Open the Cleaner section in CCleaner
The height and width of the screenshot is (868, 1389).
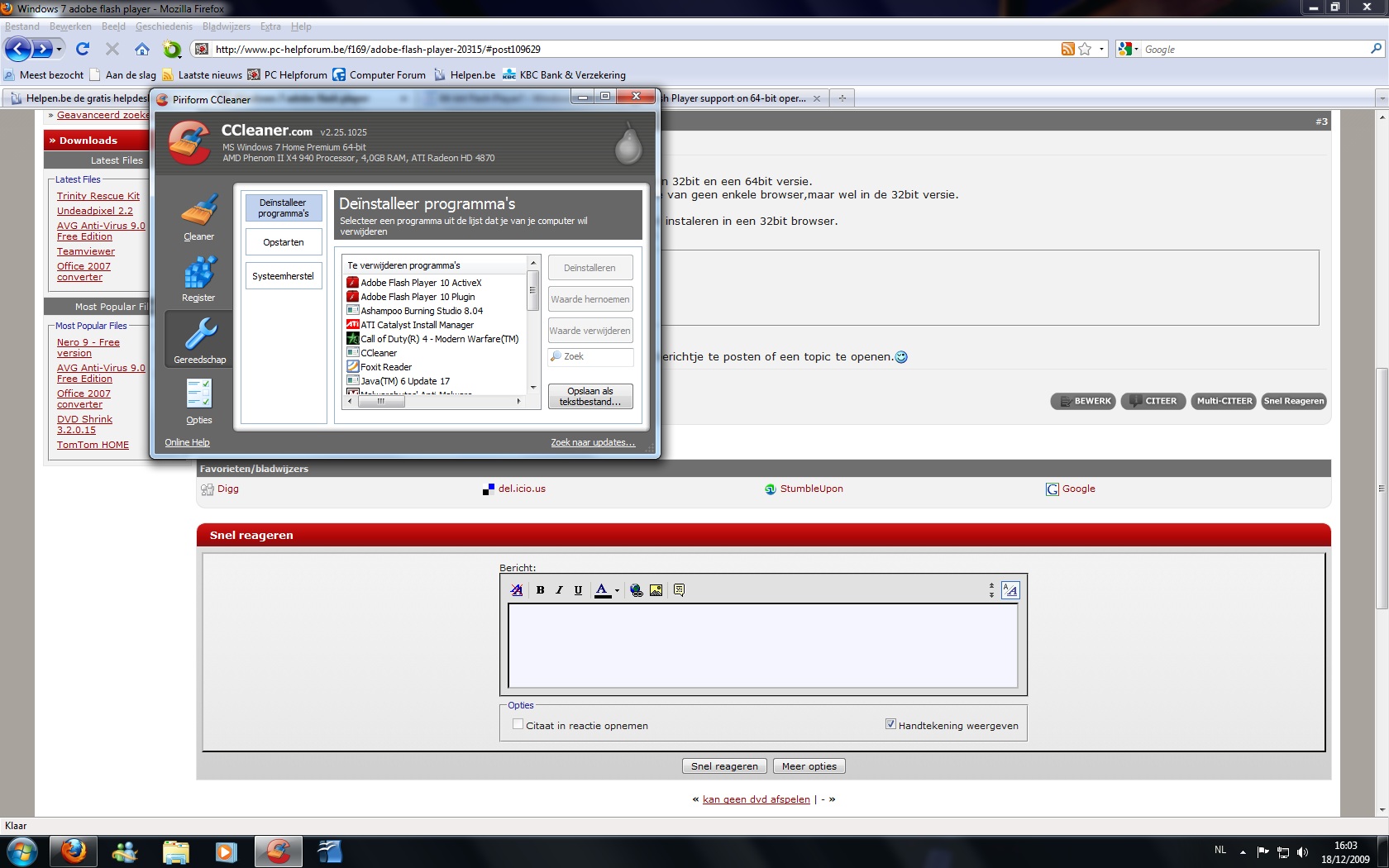198,217
